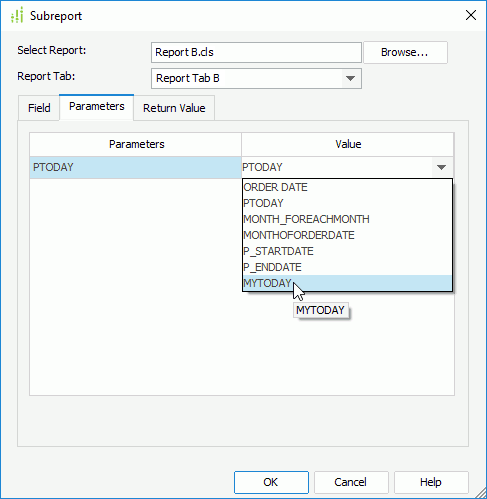Click the Select Report input field
This screenshot has width=487, height=499.
(x=256, y=52)
